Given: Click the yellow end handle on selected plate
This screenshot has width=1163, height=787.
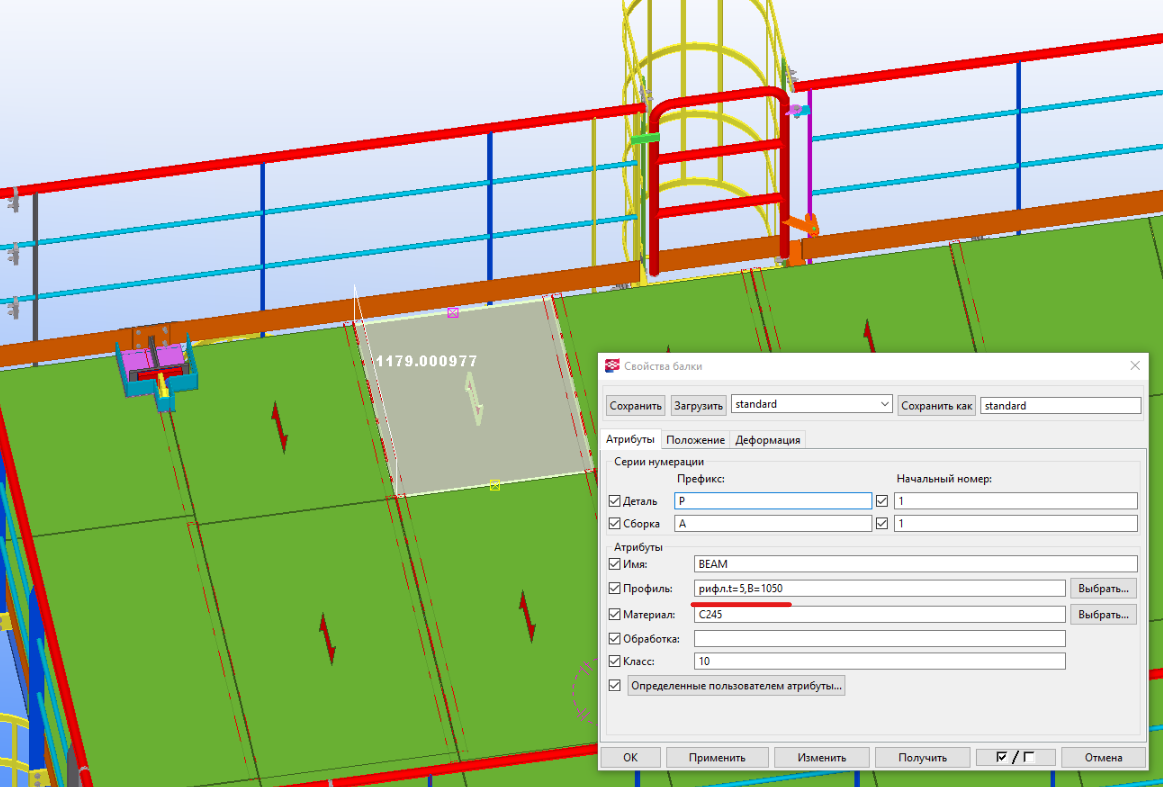Looking at the screenshot, I should [494, 485].
